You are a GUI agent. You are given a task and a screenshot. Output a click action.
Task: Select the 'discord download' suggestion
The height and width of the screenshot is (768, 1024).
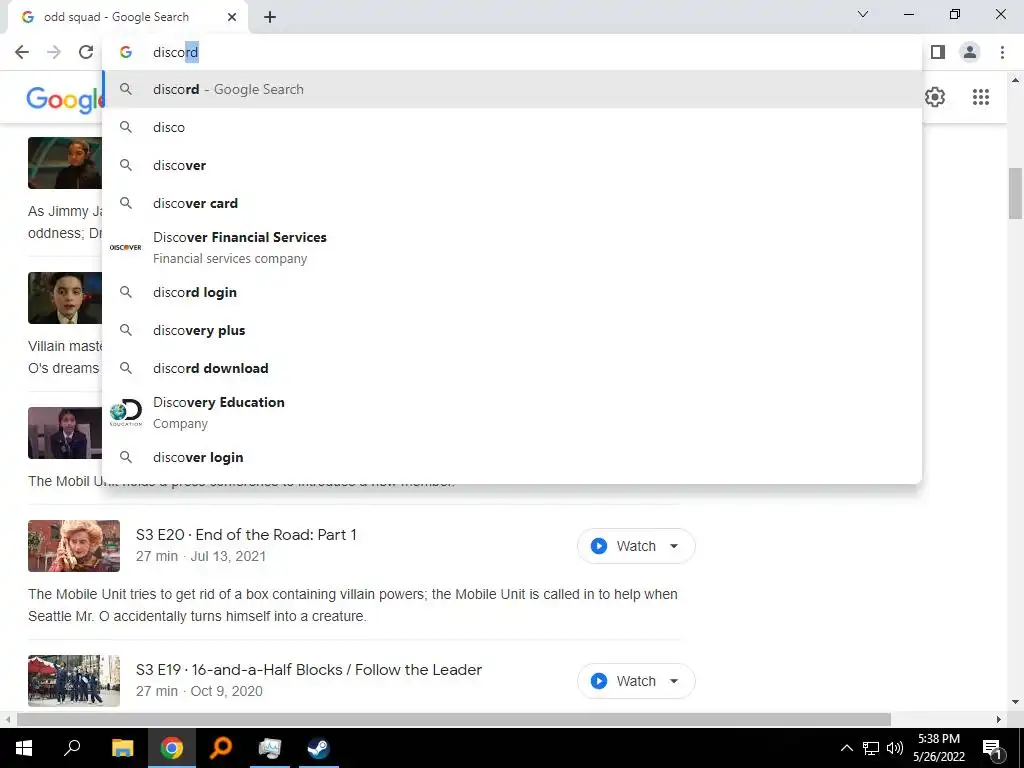[x=512, y=368]
